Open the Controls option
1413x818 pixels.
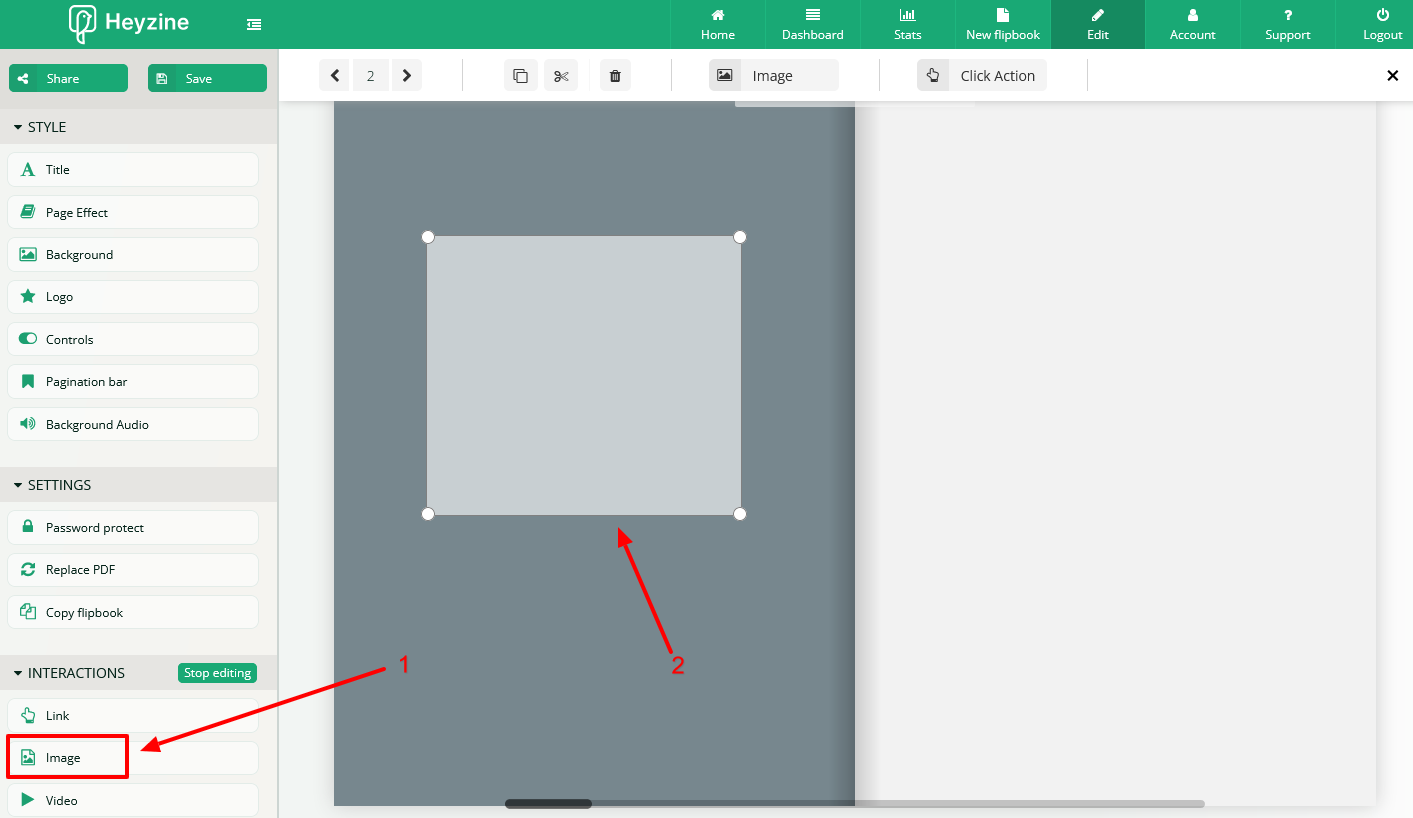(x=133, y=340)
